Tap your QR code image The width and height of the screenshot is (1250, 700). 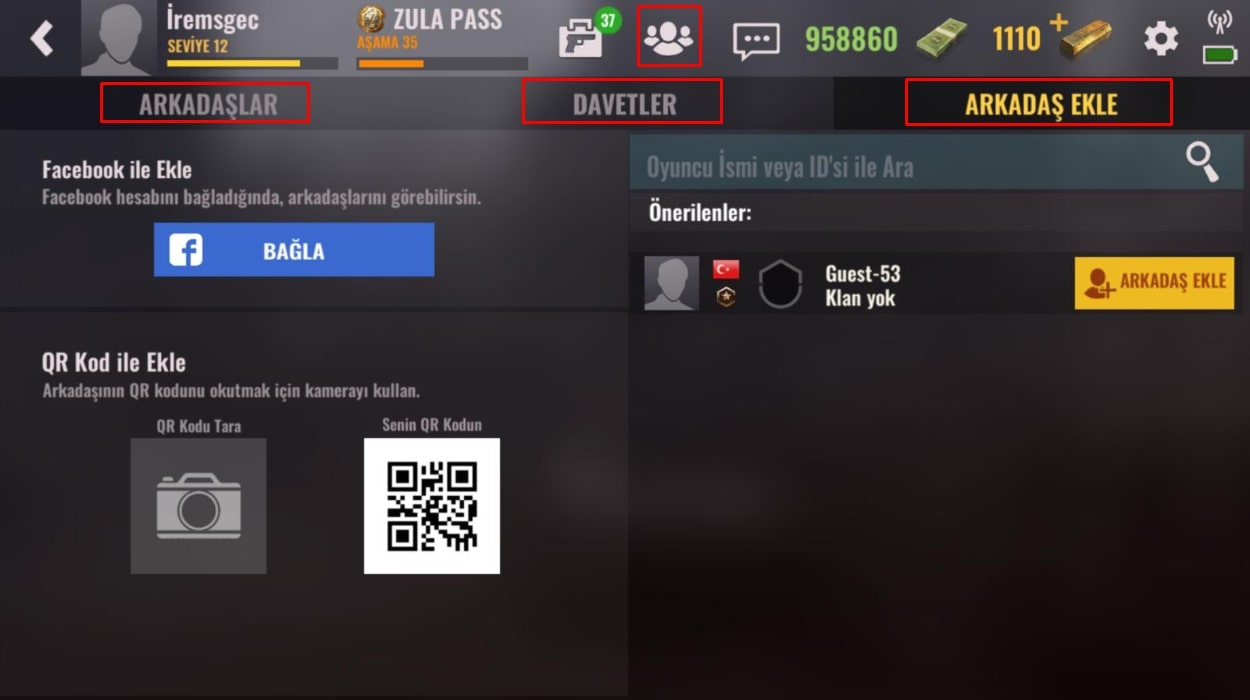[x=432, y=506]
